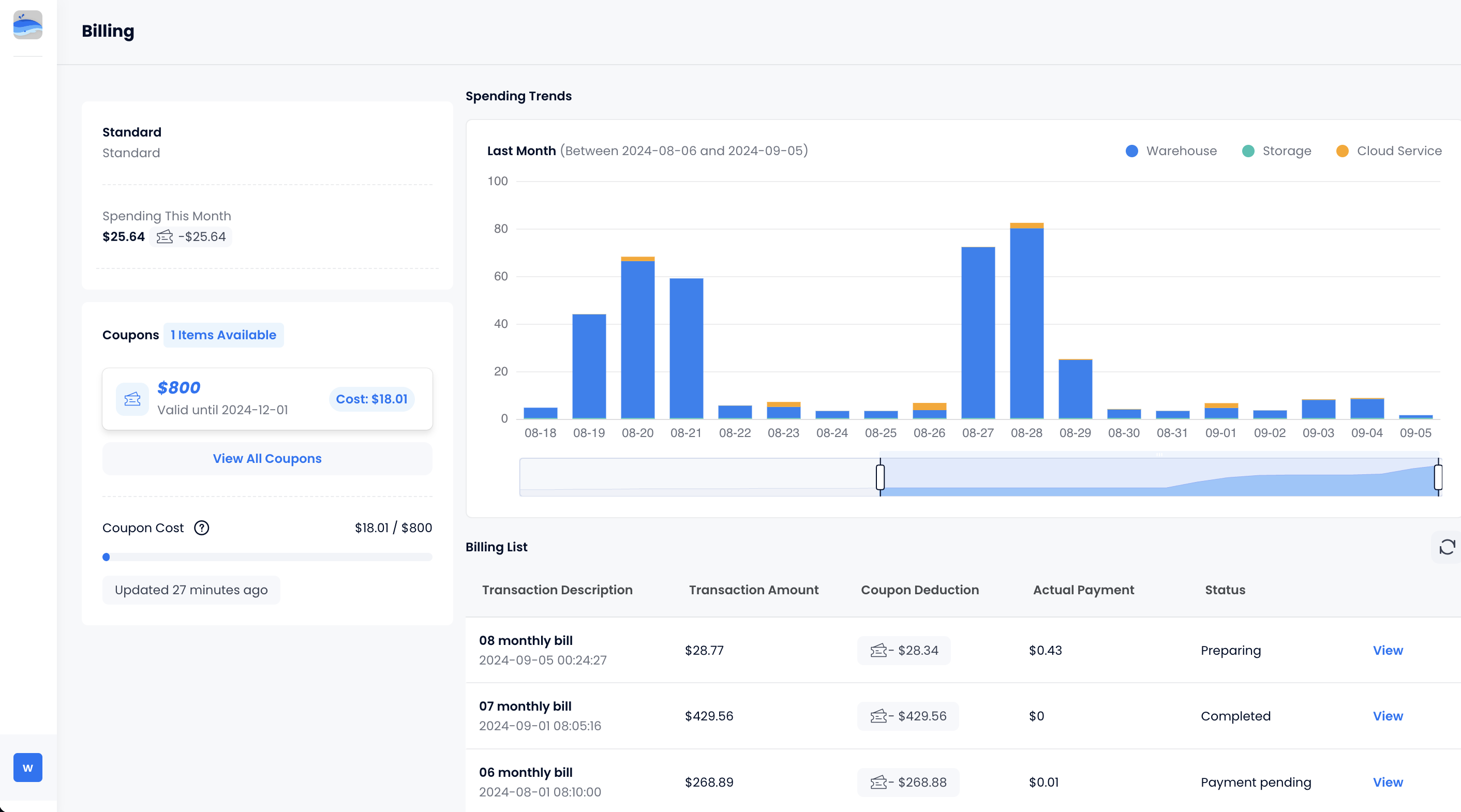
Task: Click the Preparing status
Action: point(1231,651)
